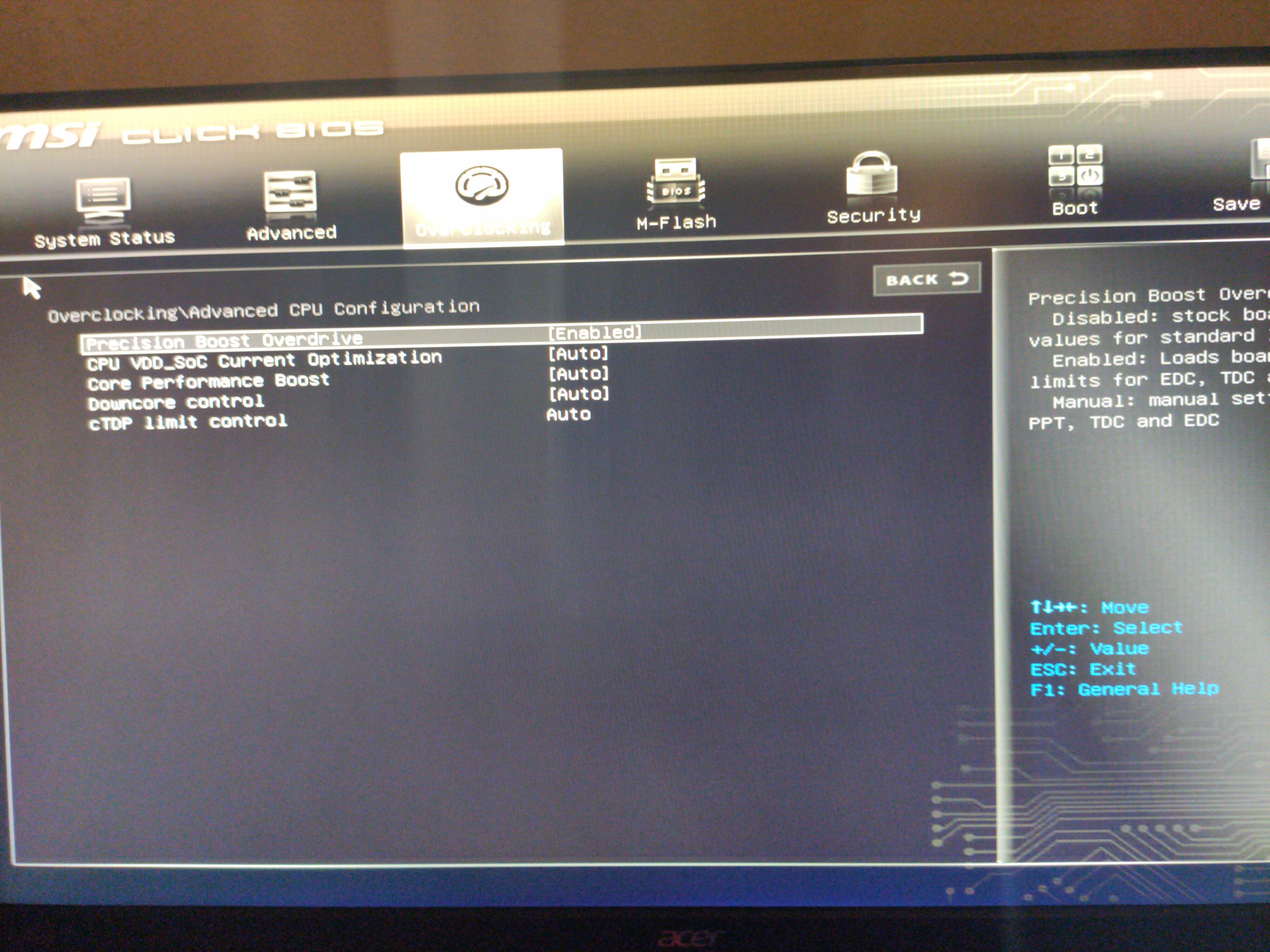This screenshot has height=952, width=1270.
Task: Select the Precision Boost Overdrive row label
Action: pos(224,341)
